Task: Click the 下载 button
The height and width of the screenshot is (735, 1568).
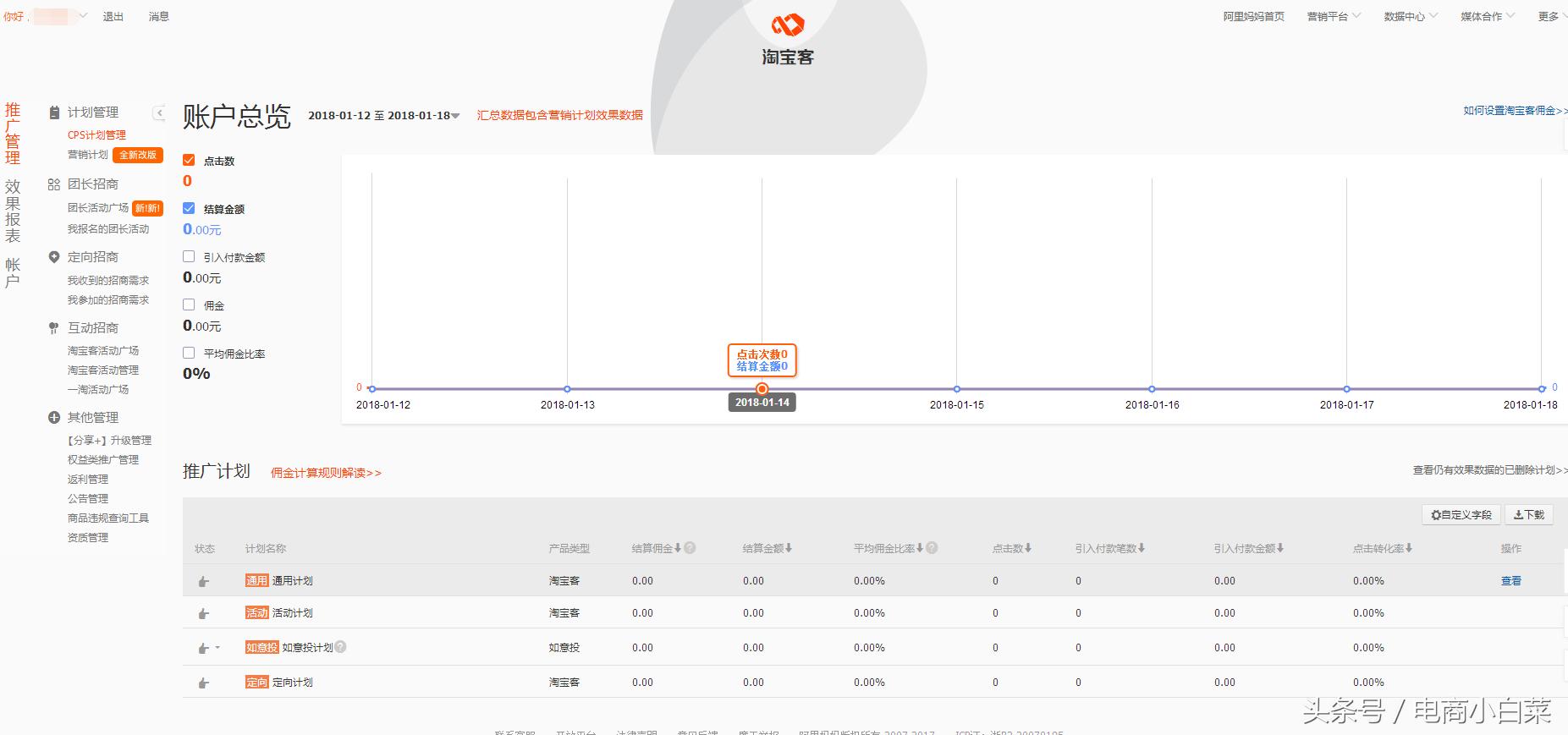Action: pos(1529,514)
